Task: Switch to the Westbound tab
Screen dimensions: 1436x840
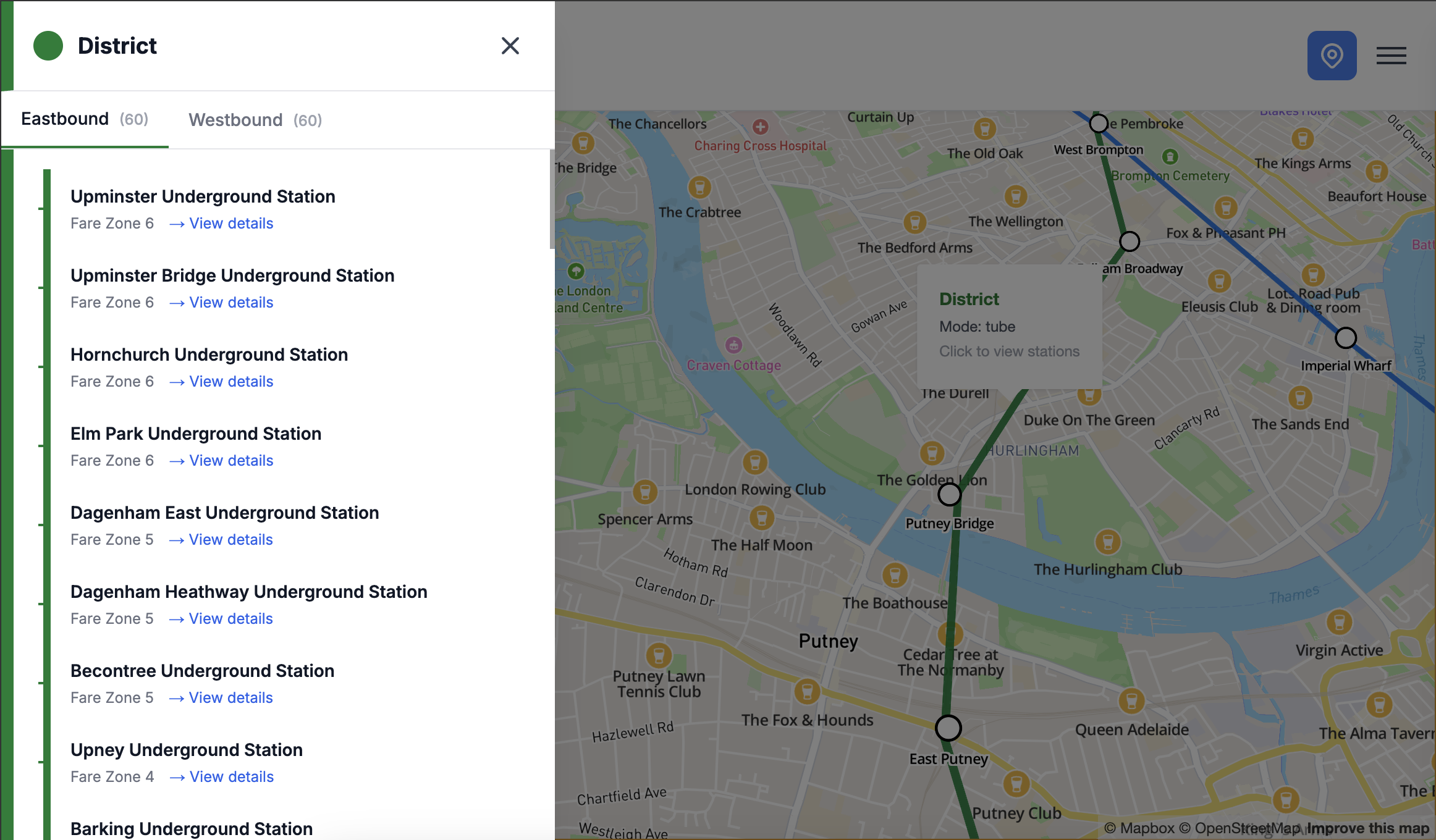Action: [x=255, y=120]
